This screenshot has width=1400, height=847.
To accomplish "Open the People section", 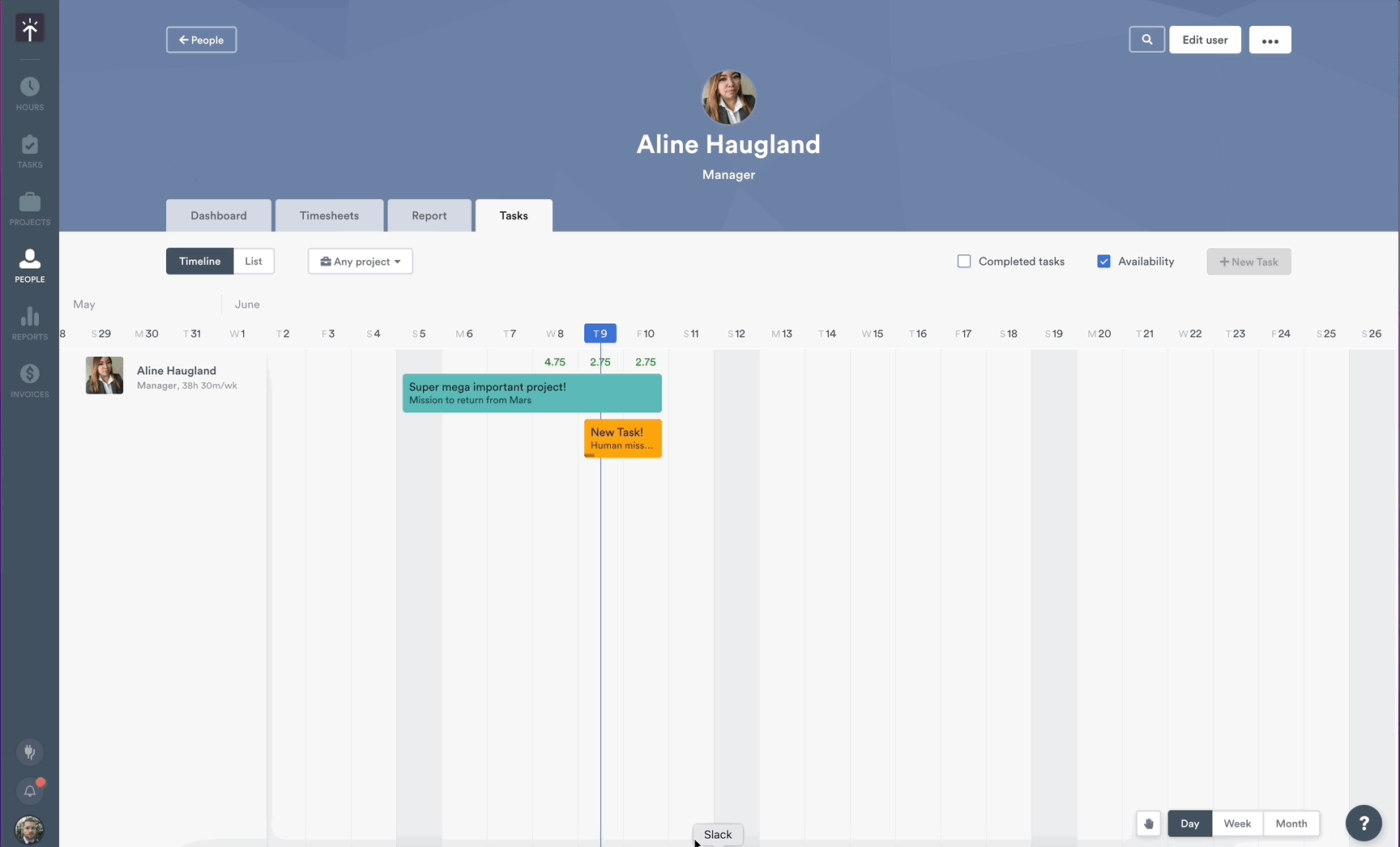I will (x=30, y=263).
